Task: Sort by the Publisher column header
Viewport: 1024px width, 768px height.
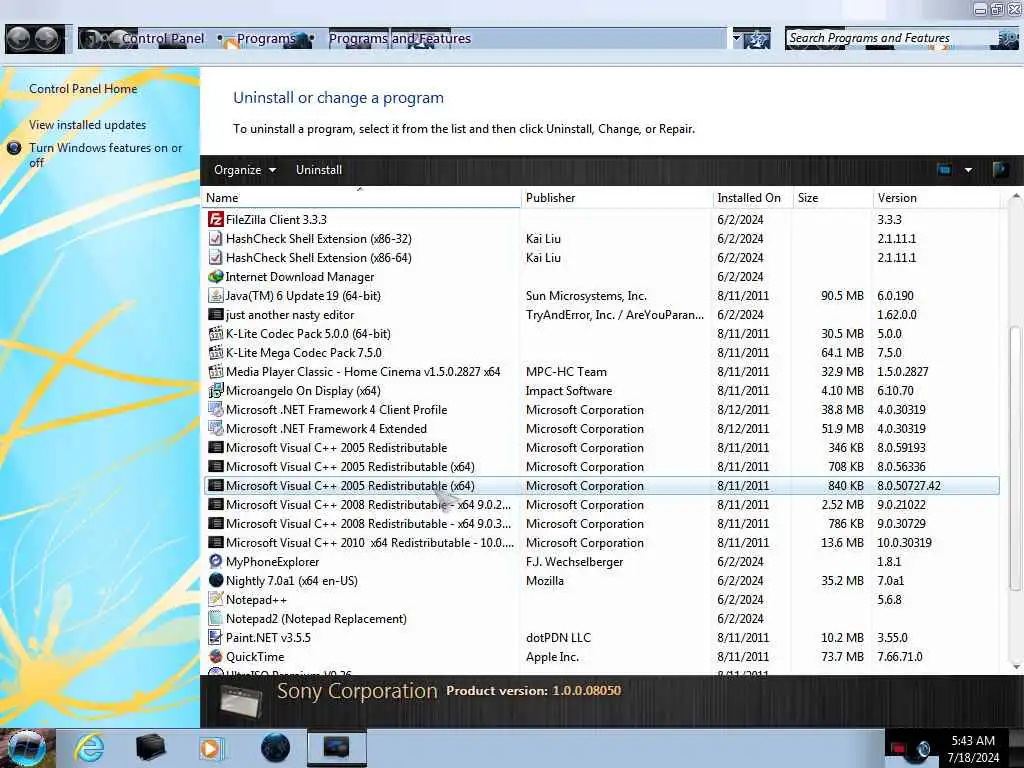Action: click(x=616, y=197)
